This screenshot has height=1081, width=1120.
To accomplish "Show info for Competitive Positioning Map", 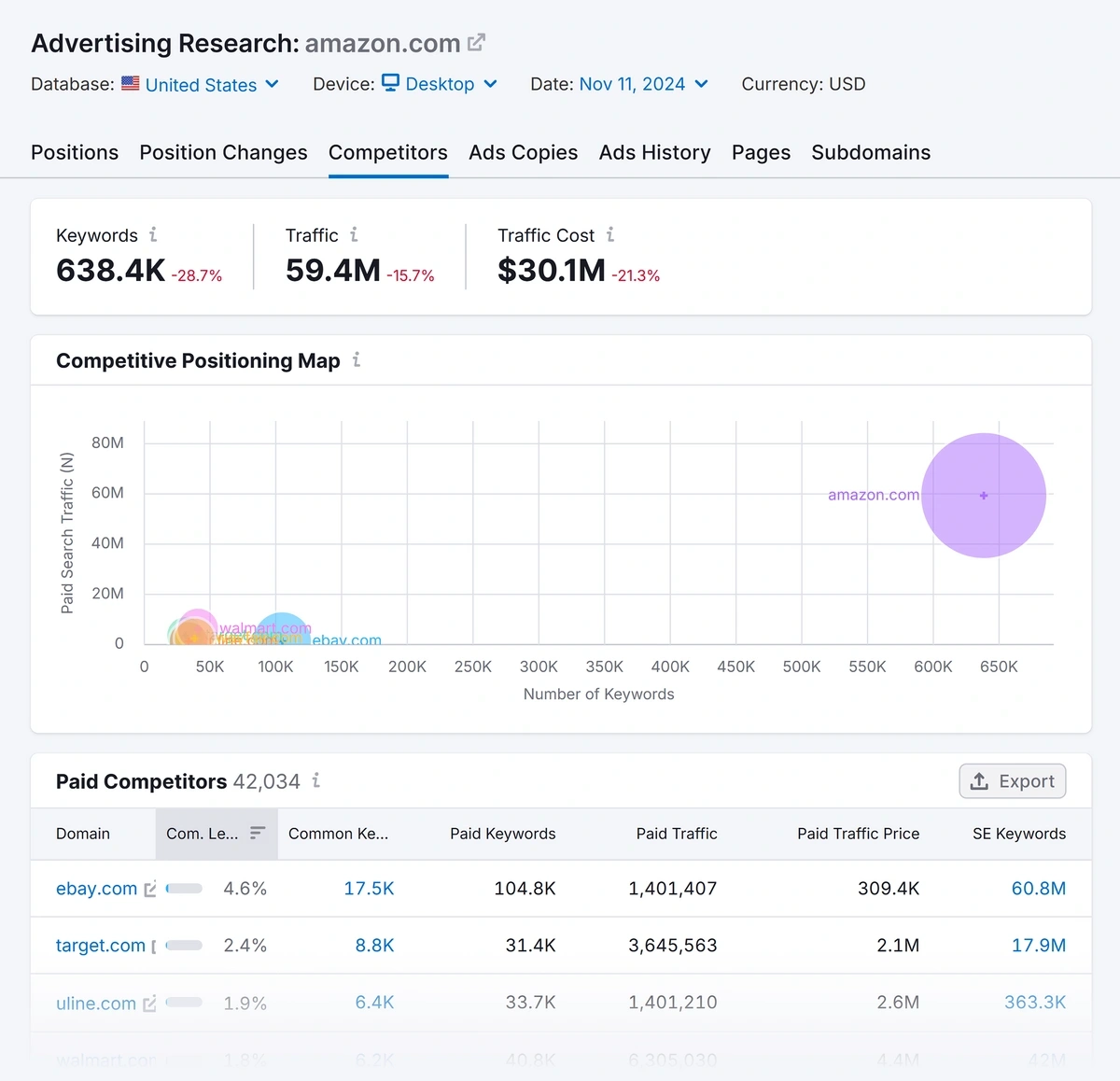I will 357,359.
